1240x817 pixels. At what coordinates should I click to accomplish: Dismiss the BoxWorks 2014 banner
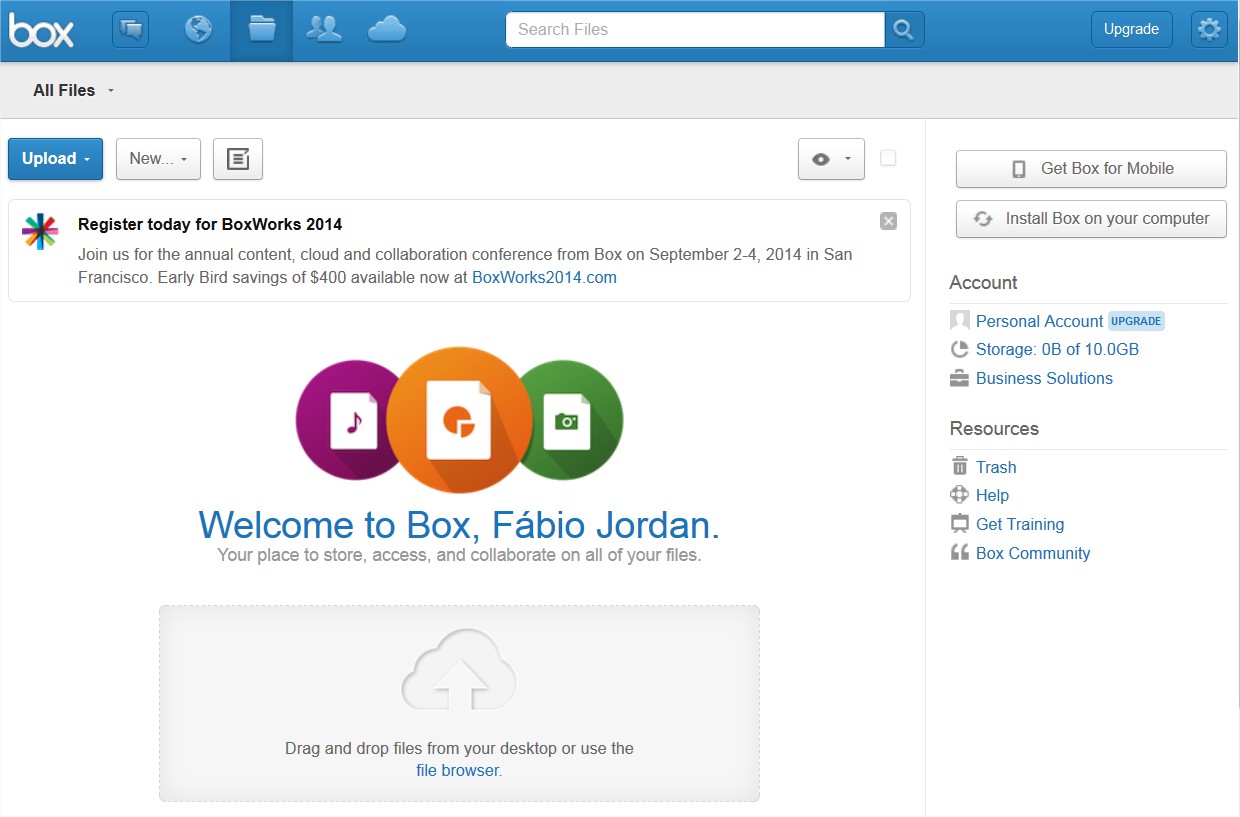click(x=888, y=221)
